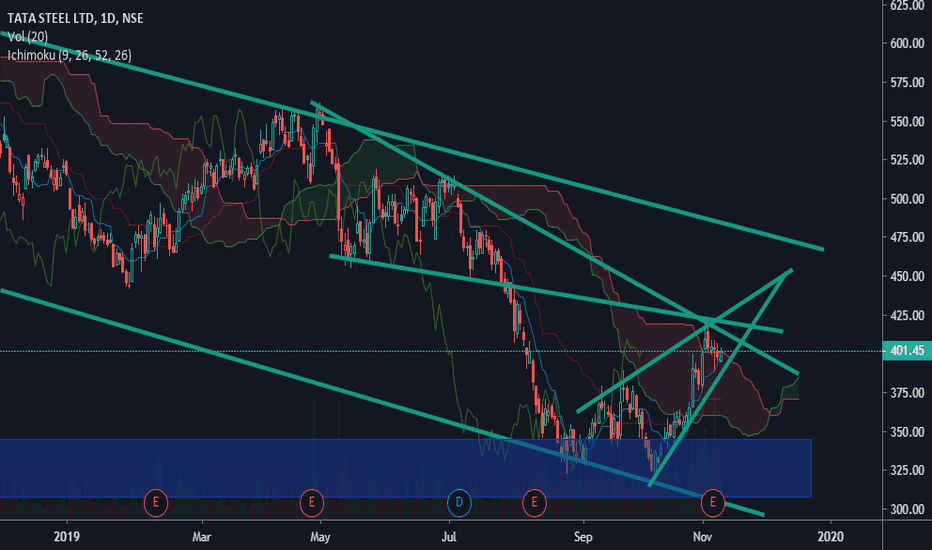The height and width of the screenshot is (550, 932).
Task: Click the TATA STEEL LTD, 1D, NSE title
Action: (x=75, y=18)
